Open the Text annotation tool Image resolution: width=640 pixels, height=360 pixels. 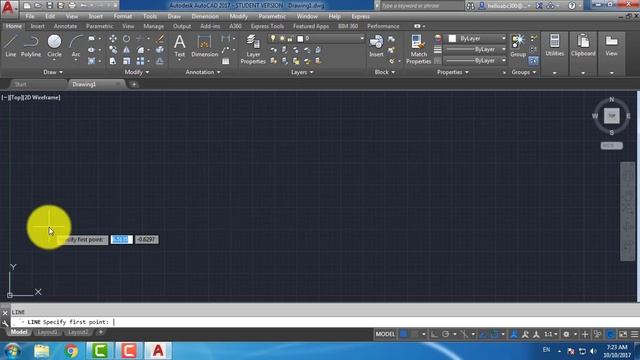pyautogui.click(x=180, y=46)
